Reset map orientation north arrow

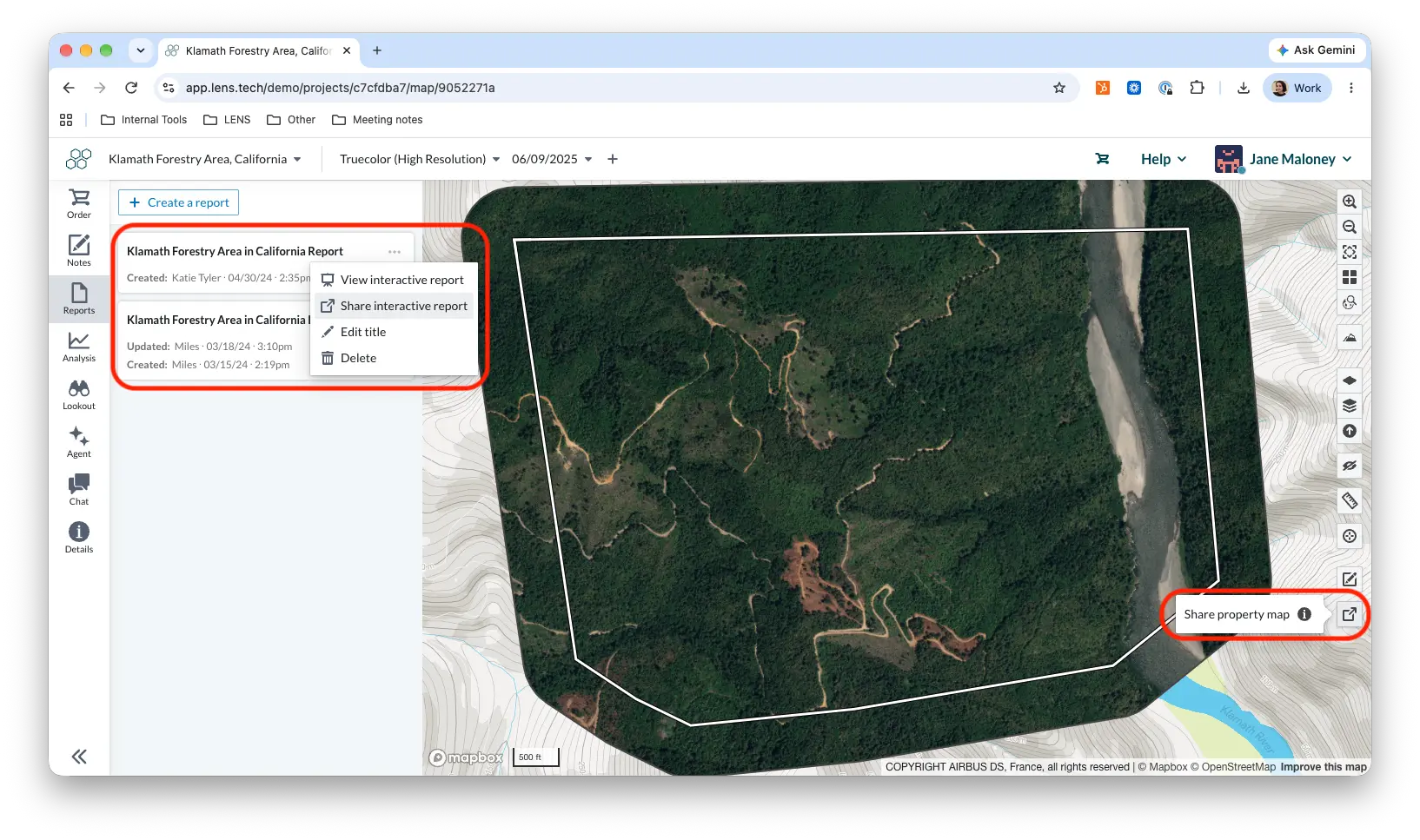pos(1350,431)
